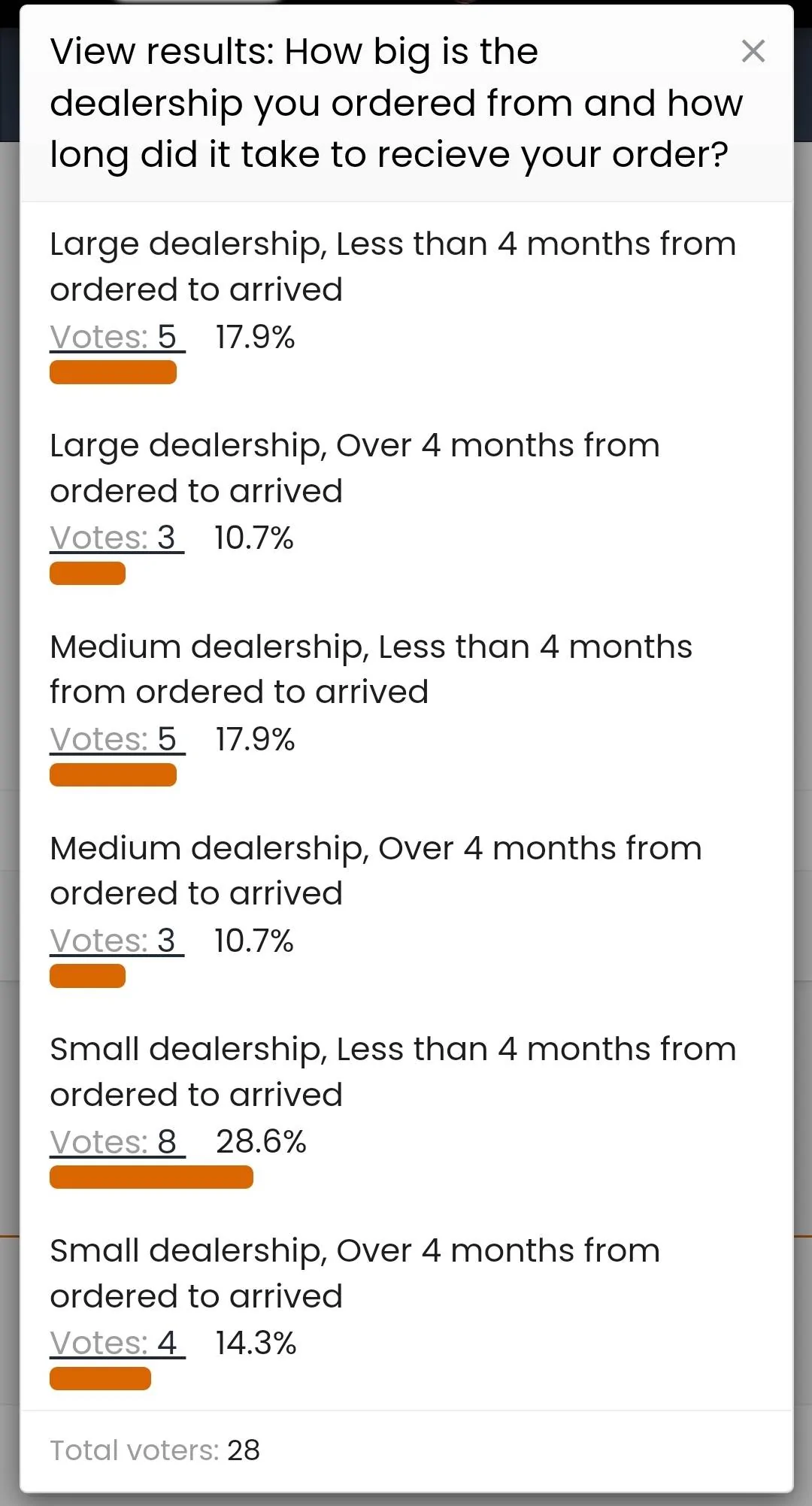Click the 'Total voters: 28' text
Image resolution: width=812 pixels, height=1506 pixels.
(x=155, y=1450)
